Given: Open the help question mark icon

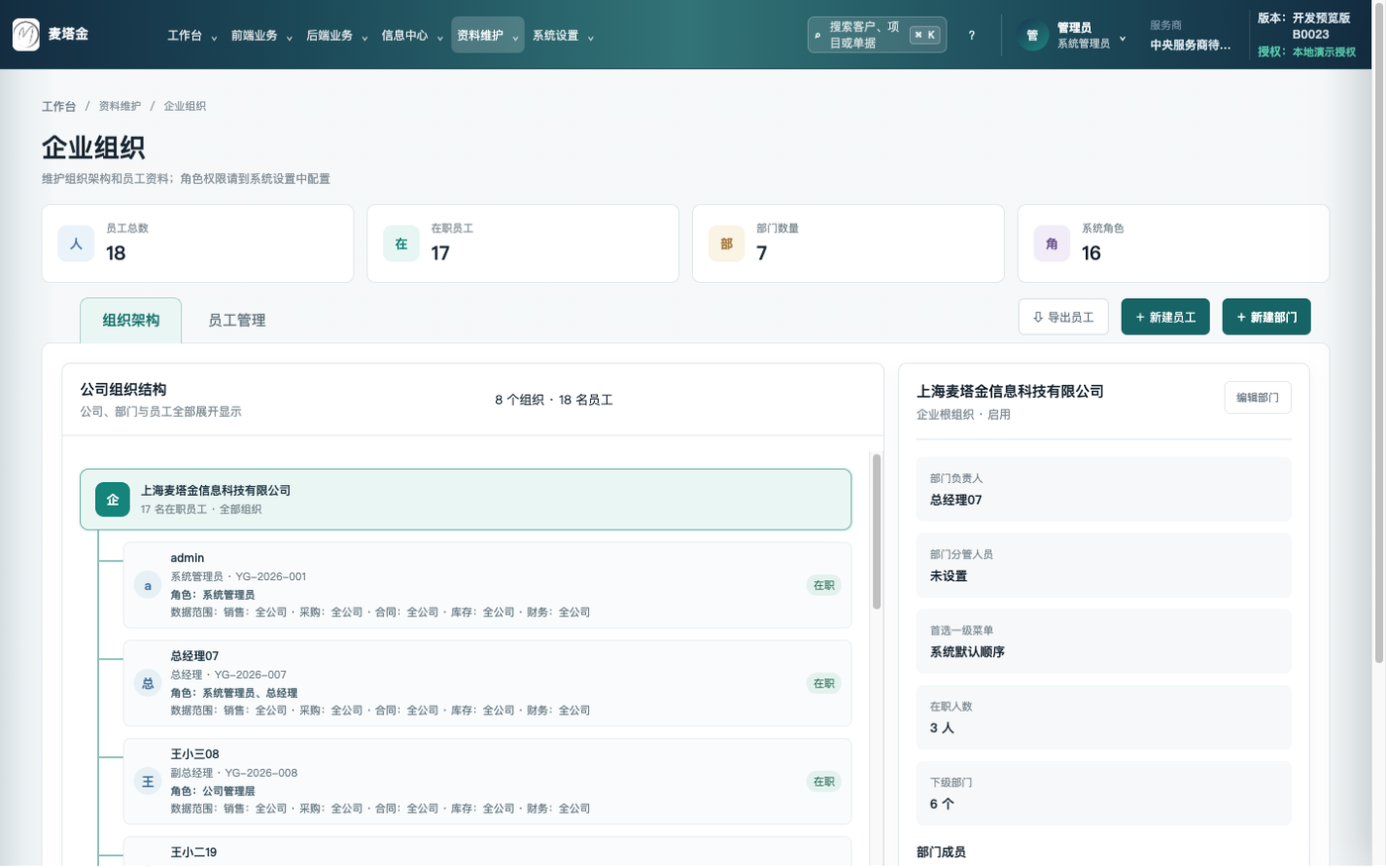Looking at the screenshot, I should [971, 36].
